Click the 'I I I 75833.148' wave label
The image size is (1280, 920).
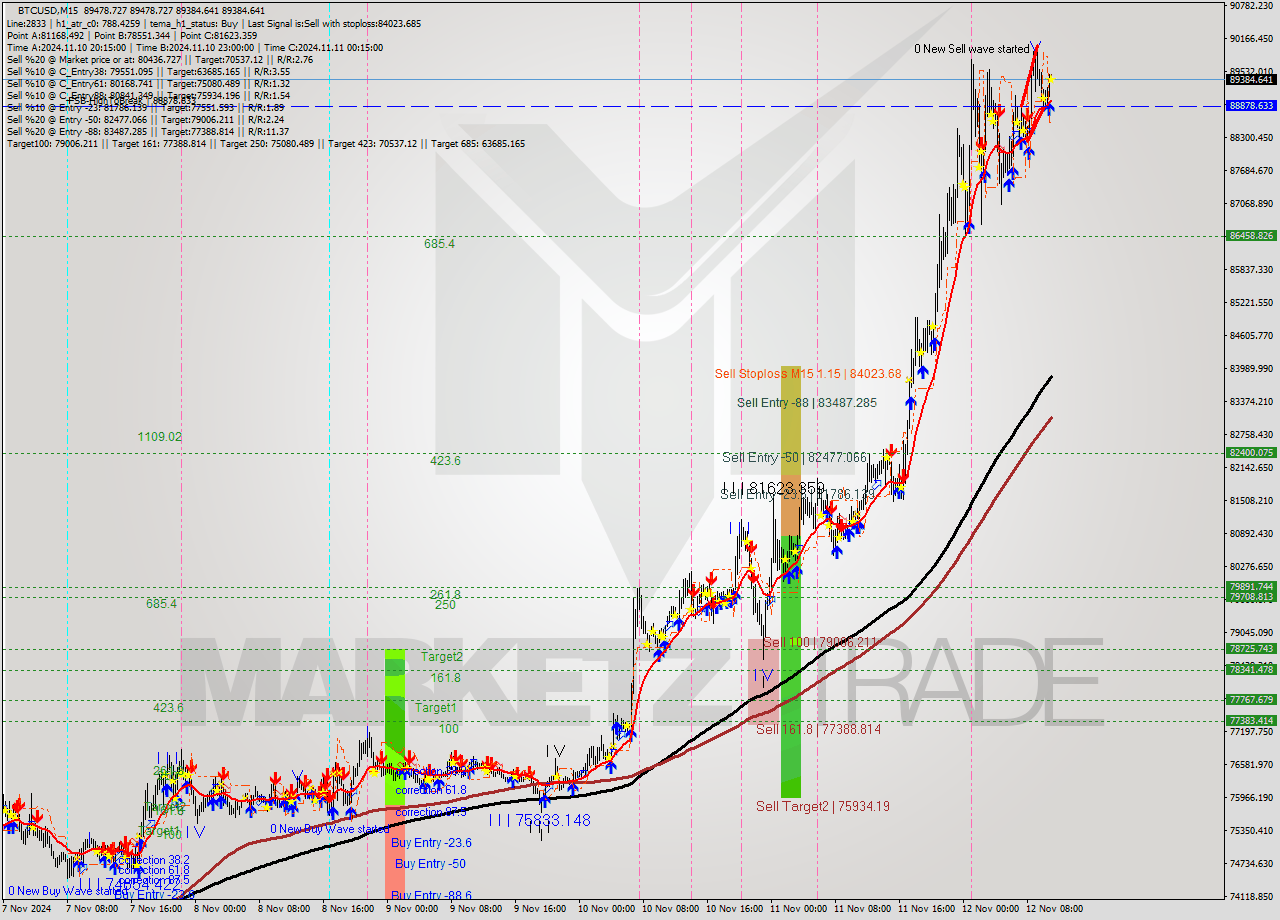tap(539, 820)
